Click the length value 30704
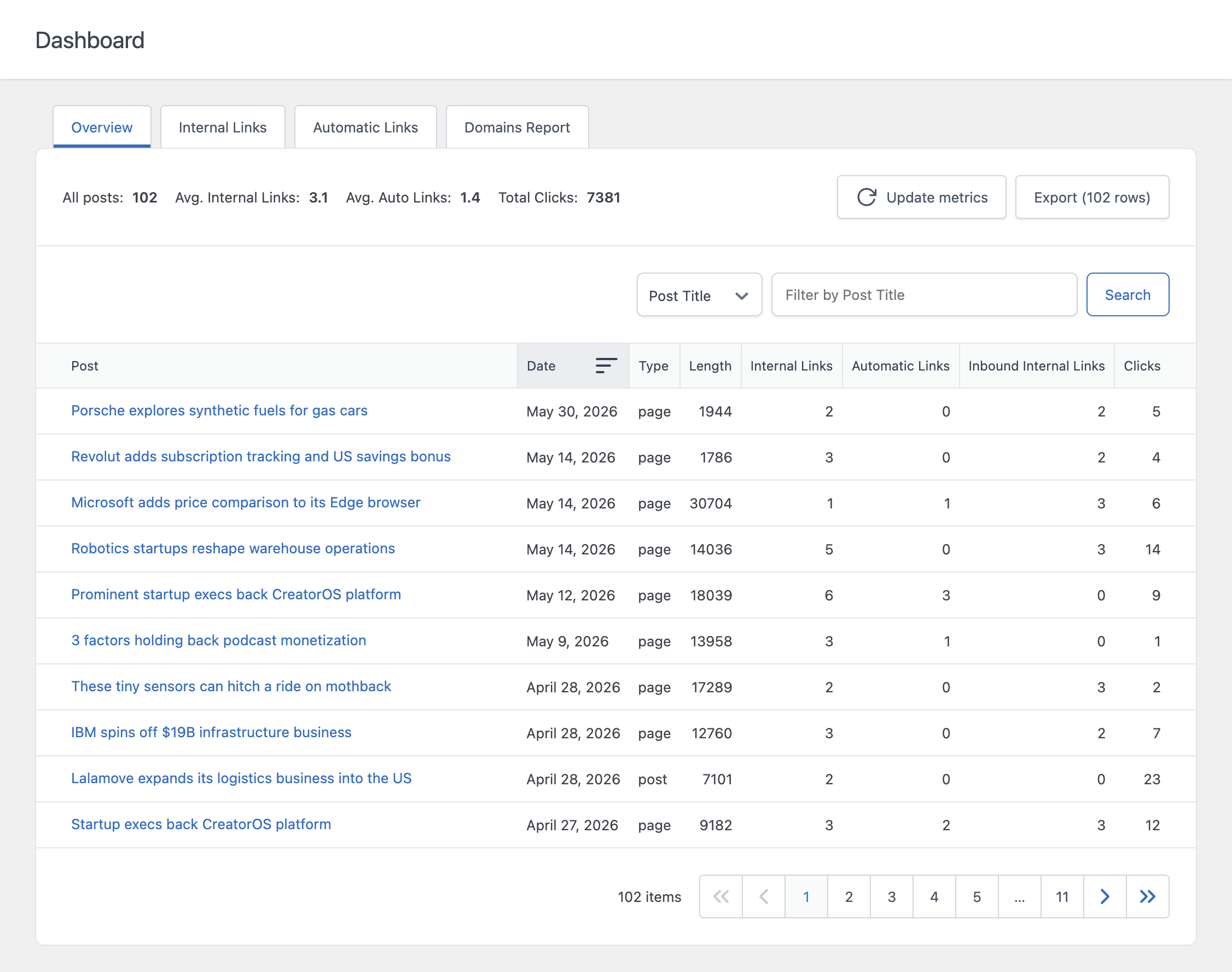Viewport: 1232px width, 972px height. pyautogui.click(x=711, y=503)
